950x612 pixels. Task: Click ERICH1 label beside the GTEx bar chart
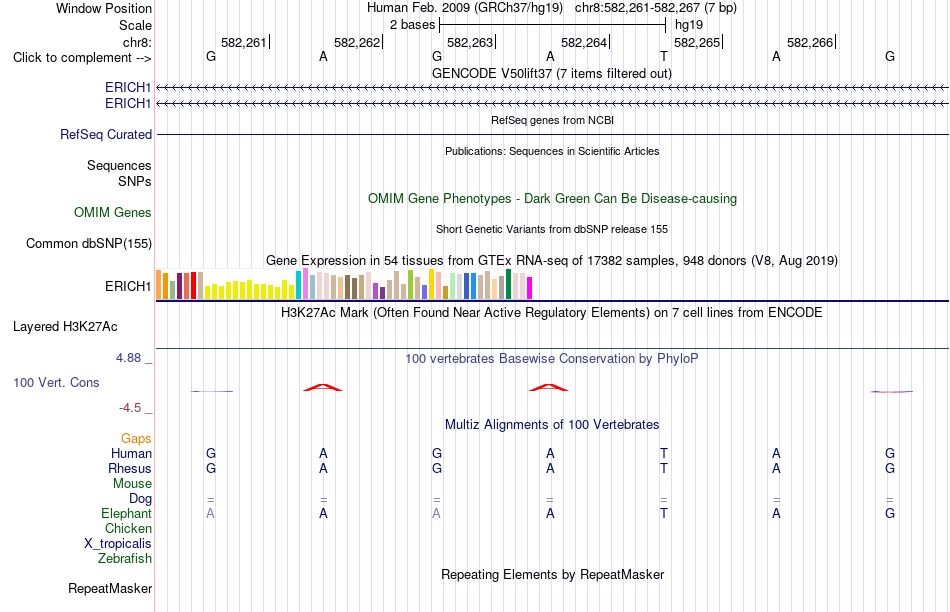click(x=127, y=286)
